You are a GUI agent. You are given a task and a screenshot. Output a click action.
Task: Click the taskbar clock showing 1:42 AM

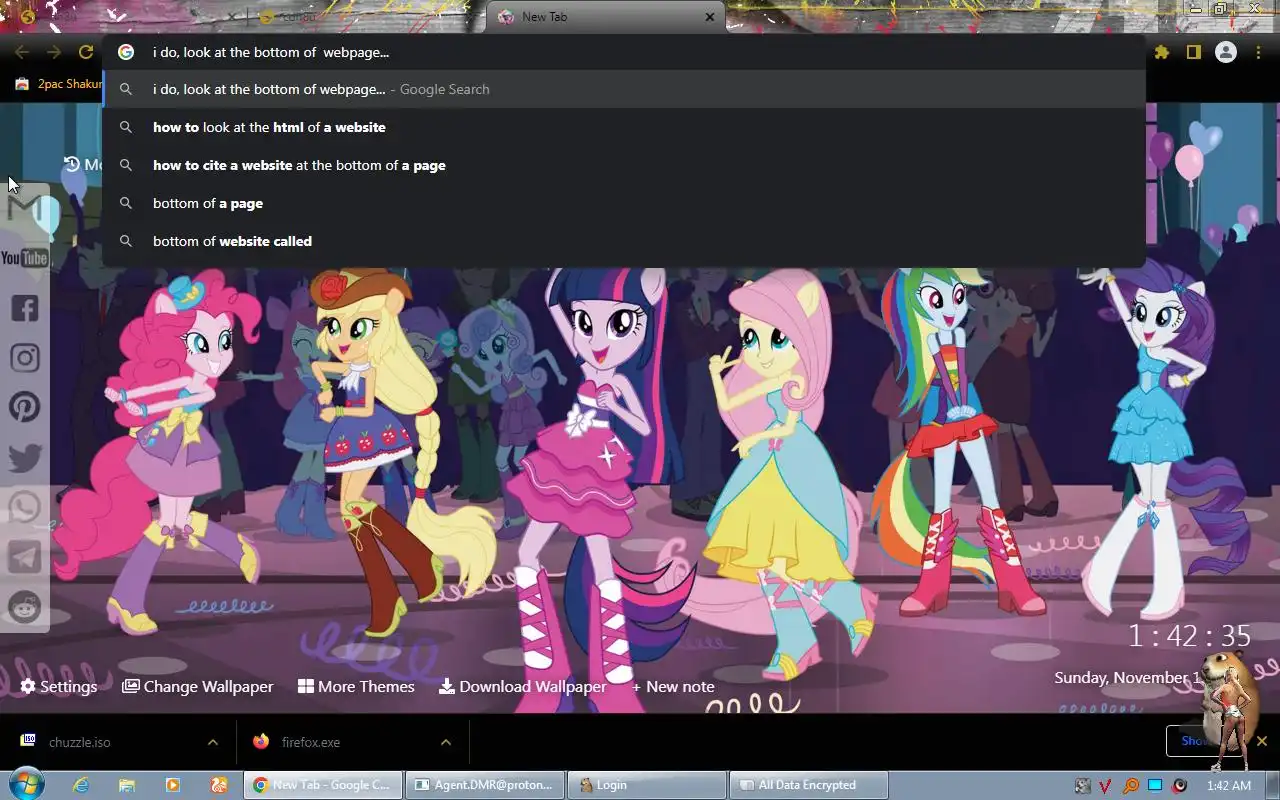point(1229,786)
